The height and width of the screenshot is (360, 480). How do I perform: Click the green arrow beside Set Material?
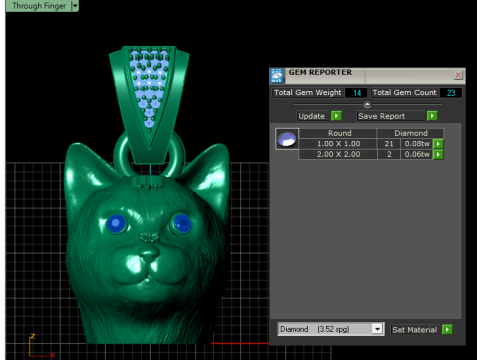click(x=447, y=330)
